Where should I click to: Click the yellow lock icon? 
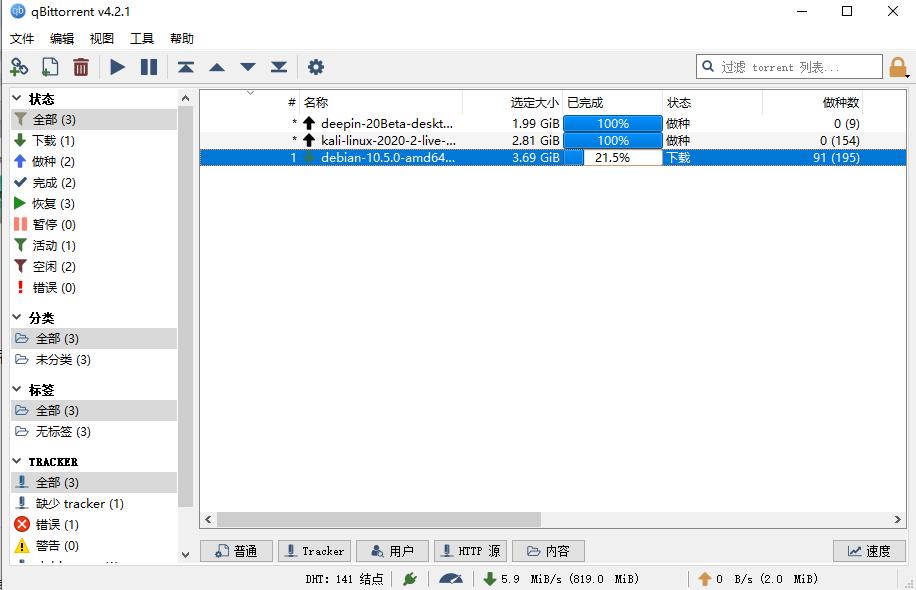tap(898, 67)
